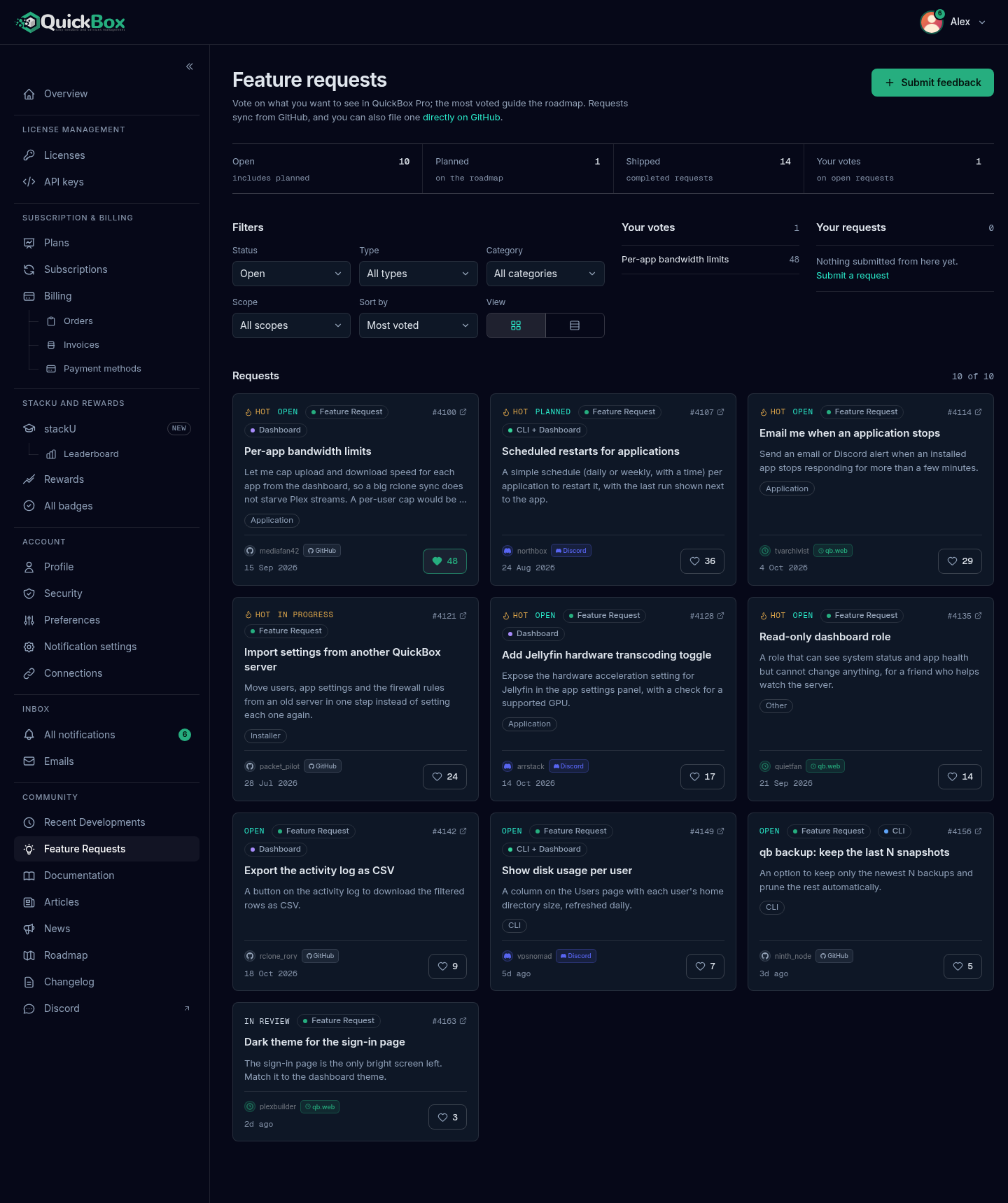The image size is (1008, 1203).
Task: Open external link icon for request #4163
Action: (463, 1021)
